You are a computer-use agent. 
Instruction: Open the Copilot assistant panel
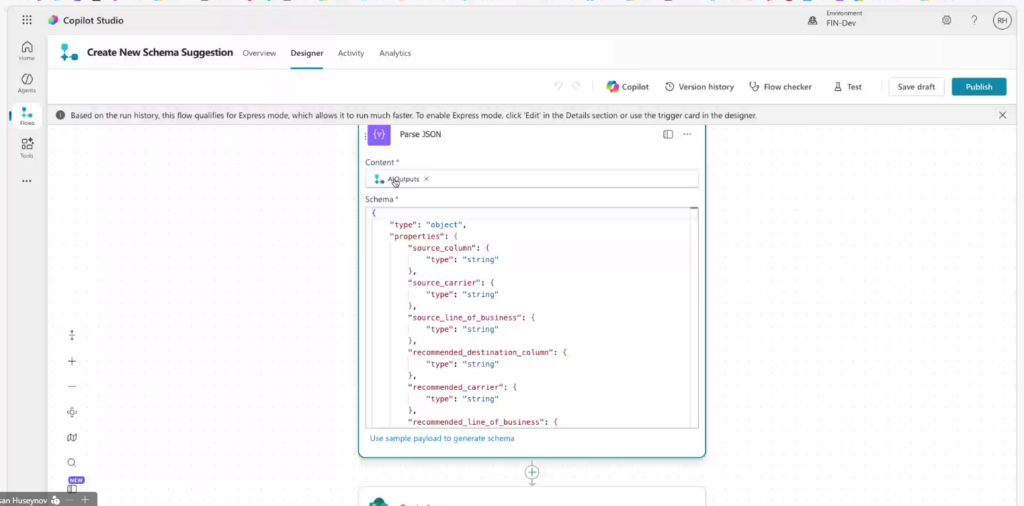tap(627, 87)
